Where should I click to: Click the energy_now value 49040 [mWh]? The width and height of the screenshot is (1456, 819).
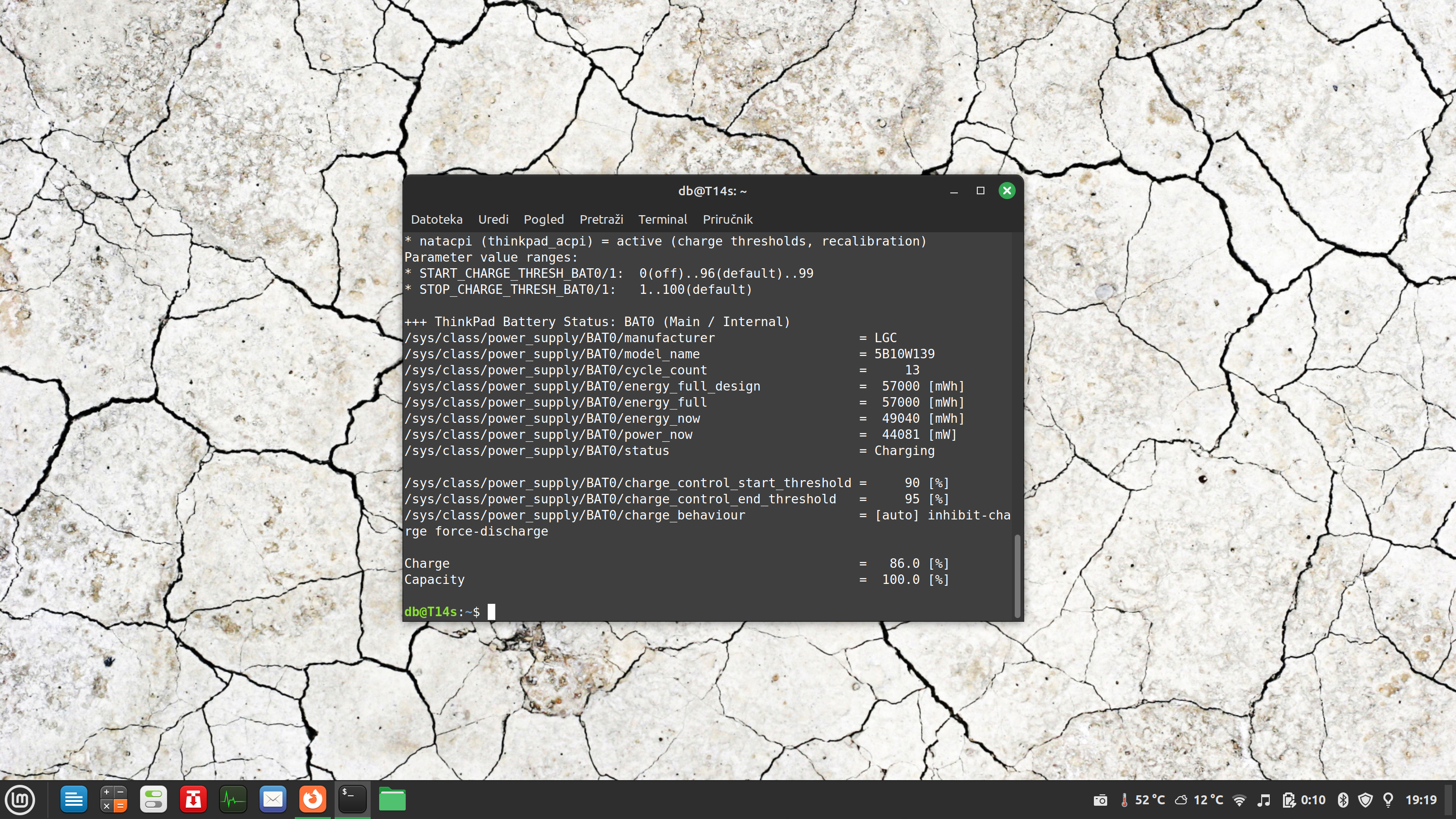[923, 419]
